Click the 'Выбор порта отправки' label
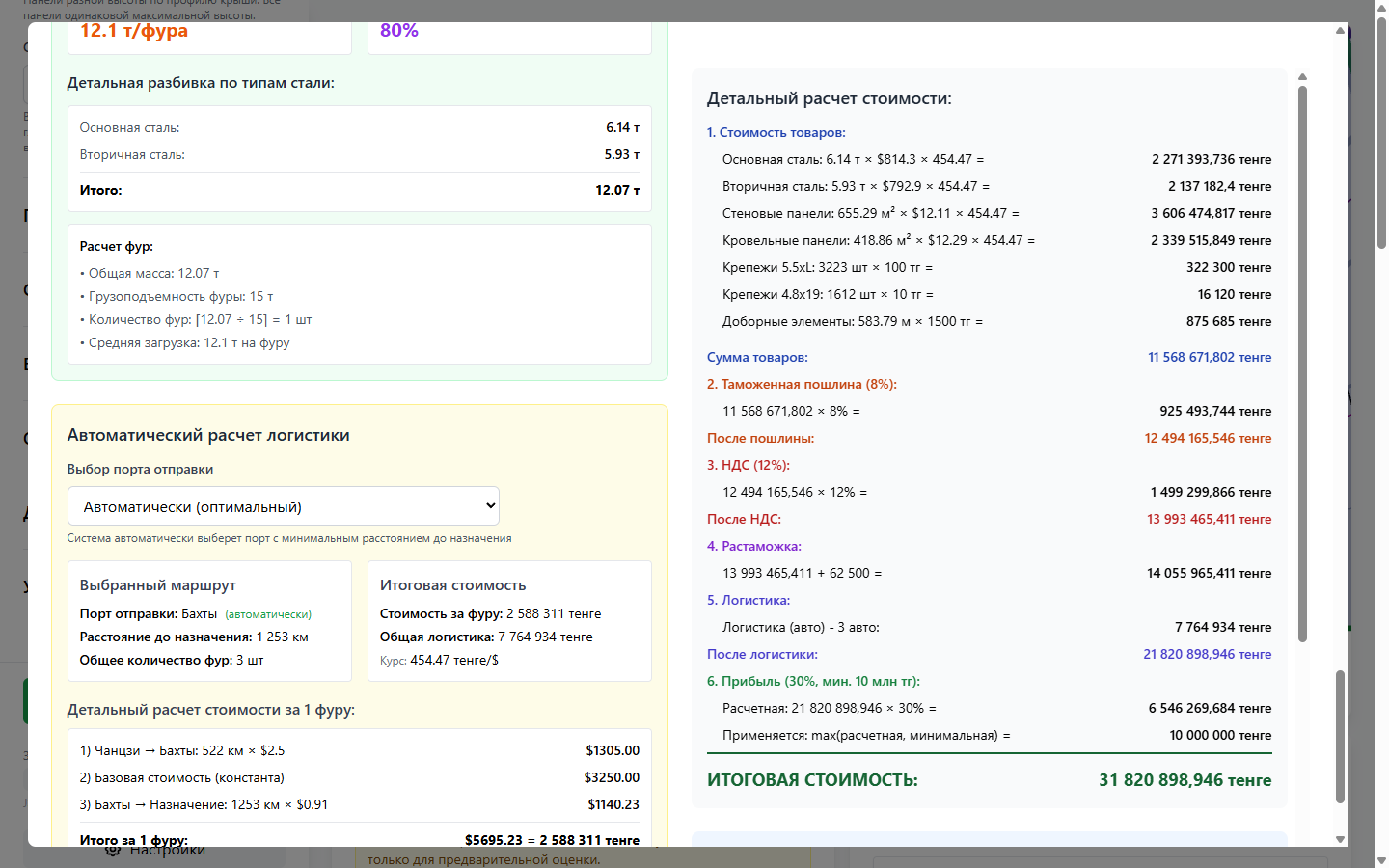Viewport: 1389px width, 868px height. tap(141, 469)
